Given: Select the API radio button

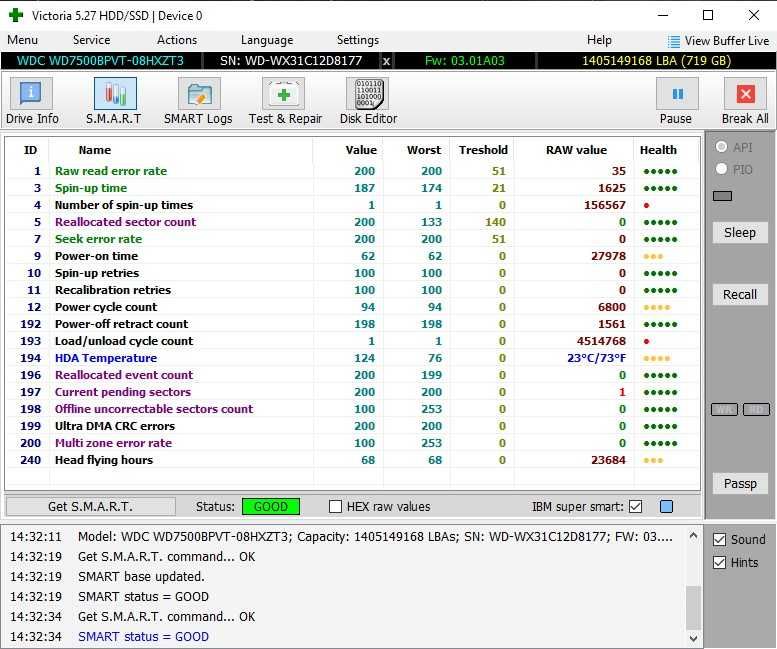Looking at the screenshot, I should pos(722,147).
